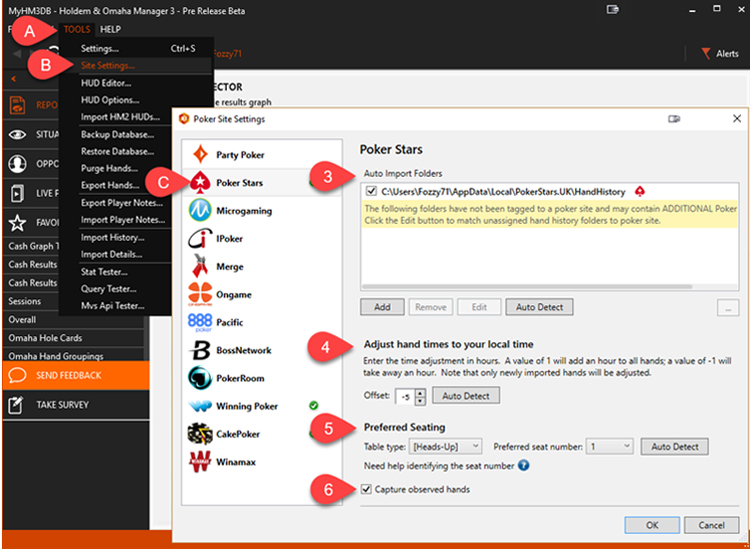Image resolution: width=750 pixels, height=550 pixels.
Task: Open Alerts flag icon in top bar
Action: 706,53
